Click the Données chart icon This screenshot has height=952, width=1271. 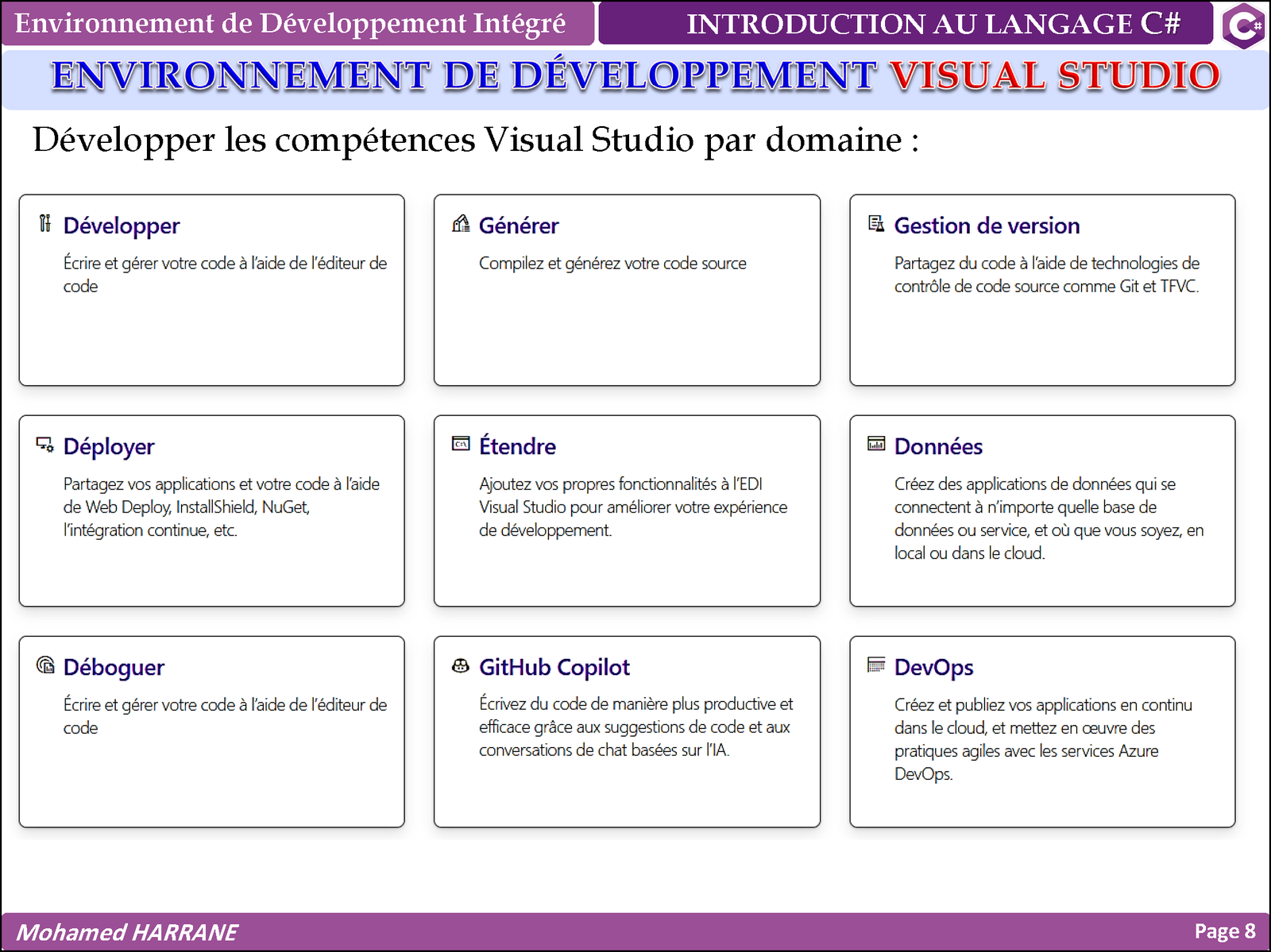pos(876,444)
